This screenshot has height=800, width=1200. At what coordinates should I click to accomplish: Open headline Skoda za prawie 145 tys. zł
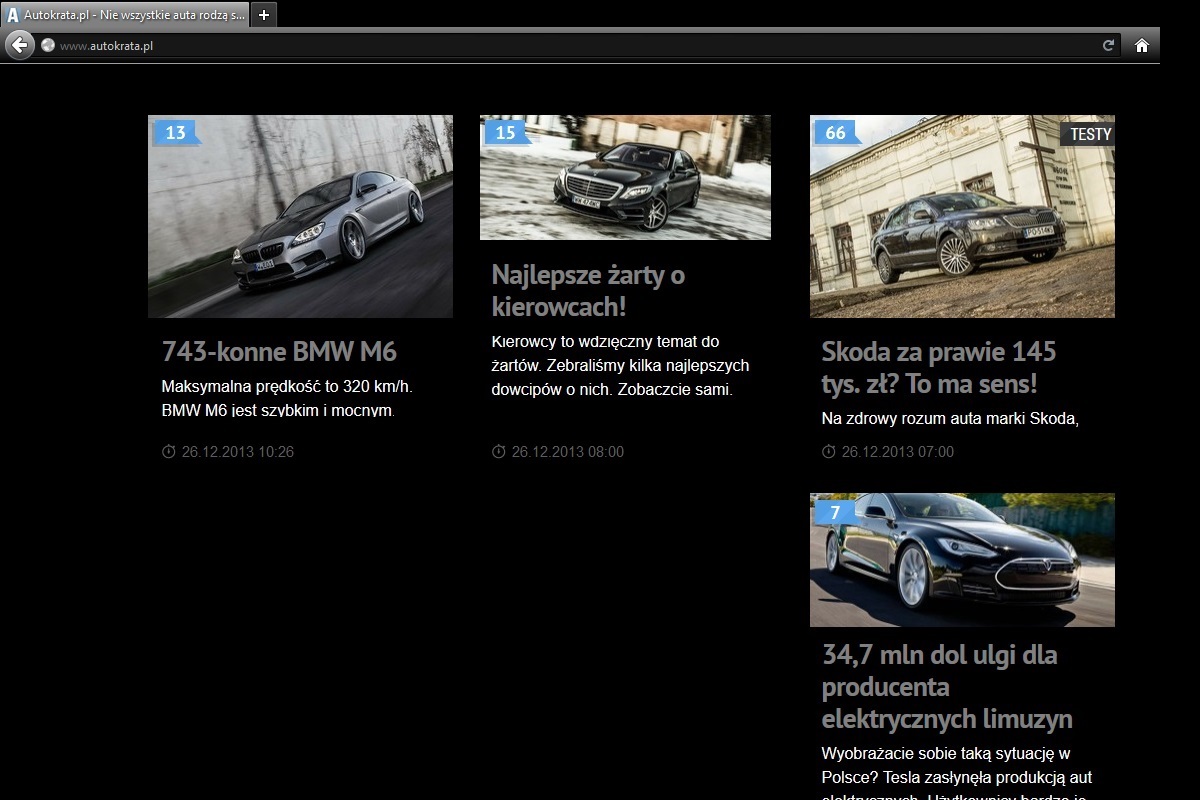(939, 367)
